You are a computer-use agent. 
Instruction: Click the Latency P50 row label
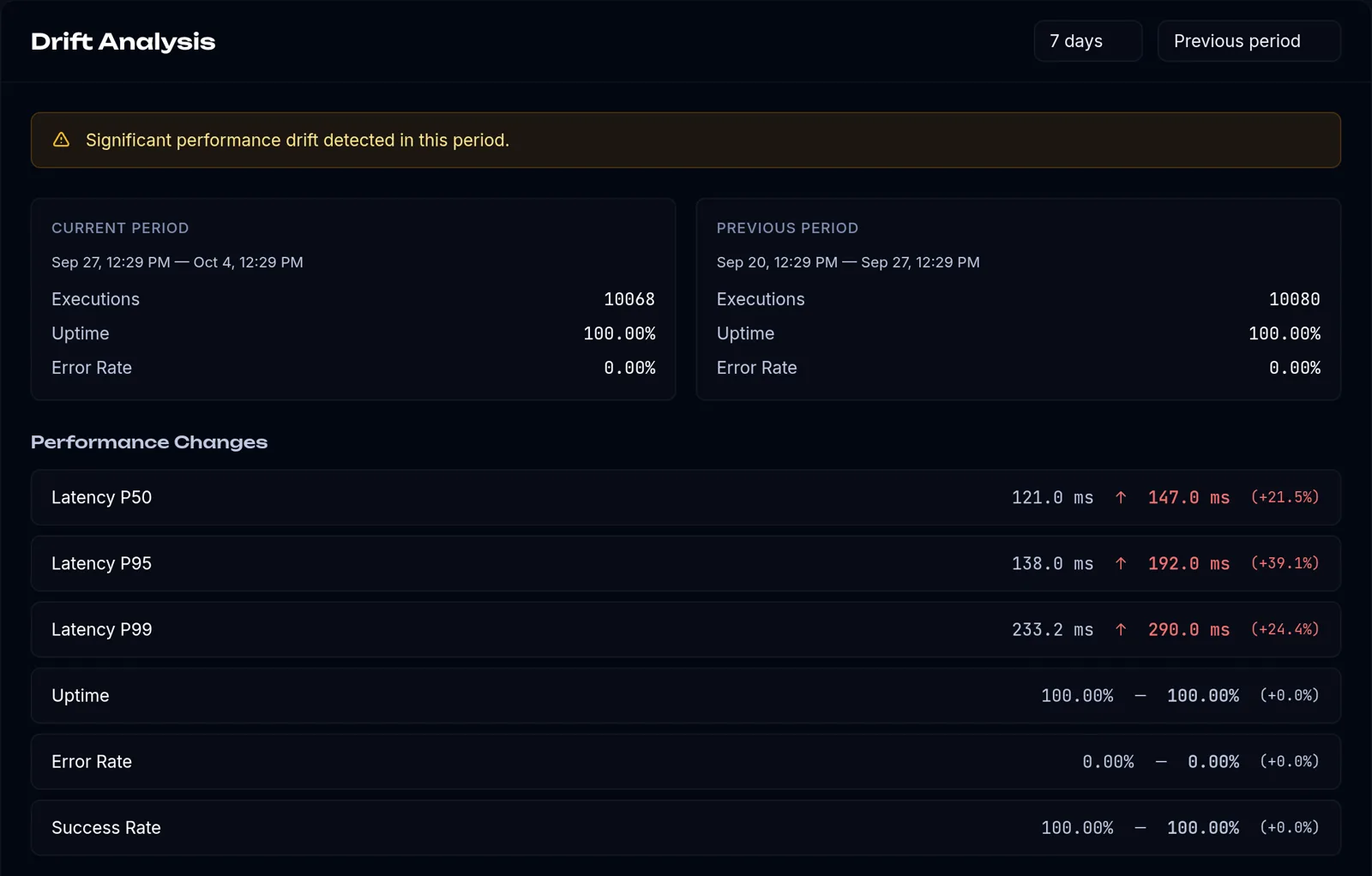101,497
